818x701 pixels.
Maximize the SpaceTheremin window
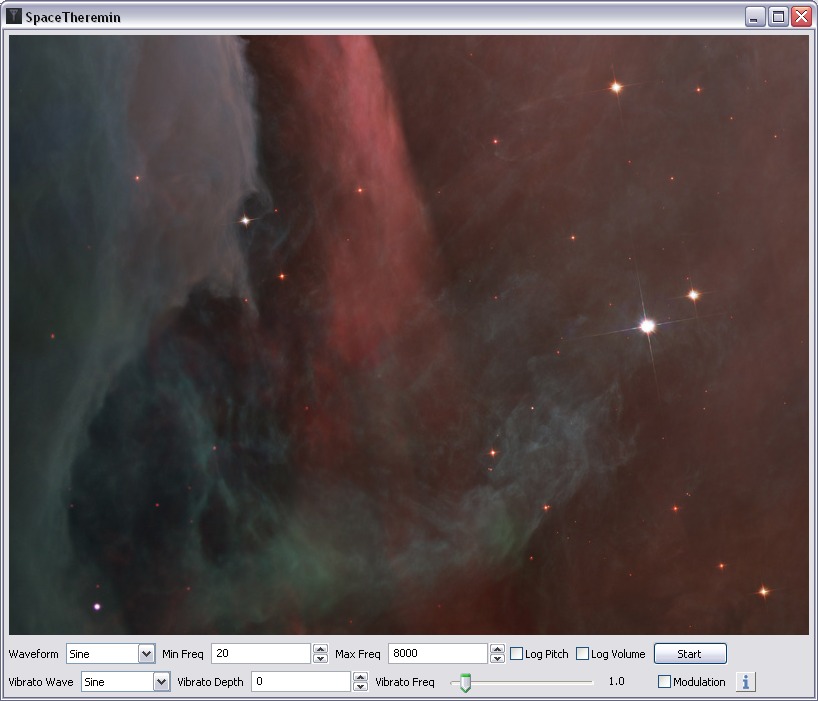coord(778,17)
